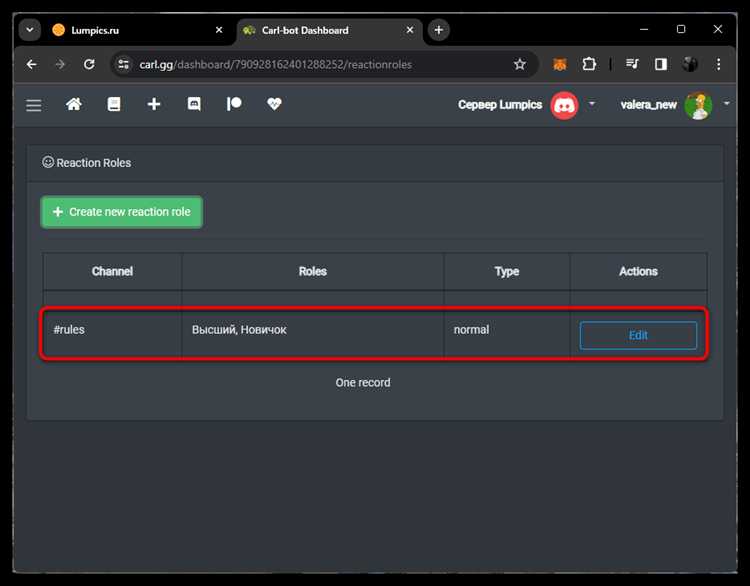Click Create new reaction role button
The height and width of the screenshot is (586, 750).
click(121, 212)
